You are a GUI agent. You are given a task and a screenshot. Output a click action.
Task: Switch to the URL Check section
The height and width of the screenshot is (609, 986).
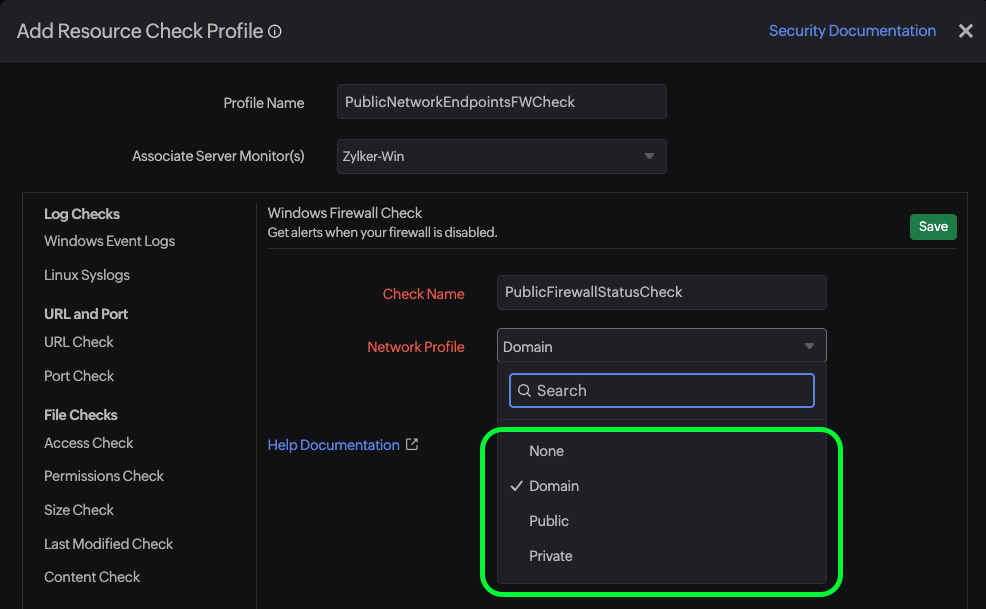pos(78,342)
